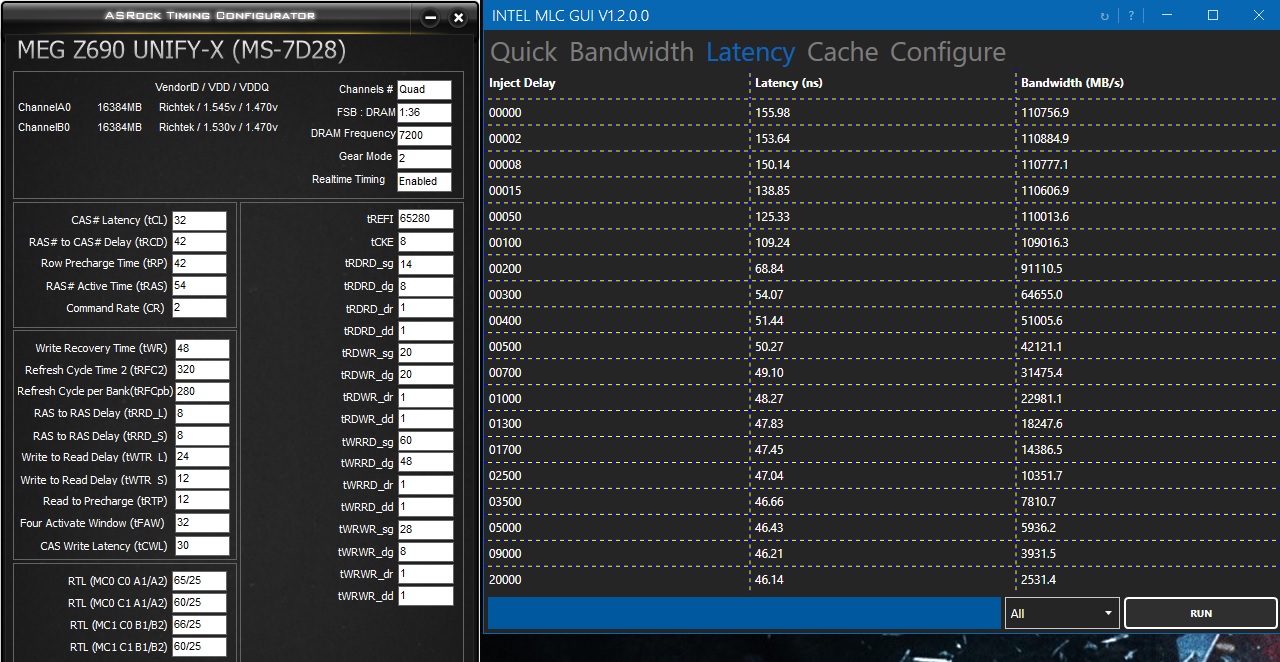
Task: Click the Latency (ns) column header
Action: point(789,83)
